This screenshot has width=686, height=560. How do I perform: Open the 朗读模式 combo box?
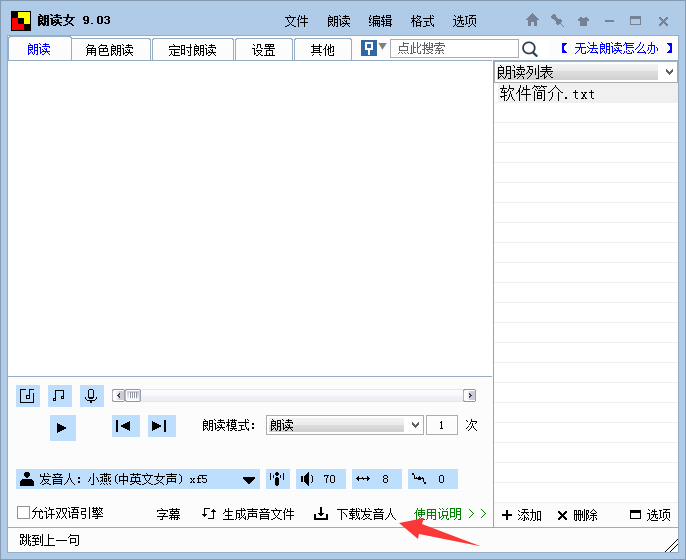click(344, 425)
